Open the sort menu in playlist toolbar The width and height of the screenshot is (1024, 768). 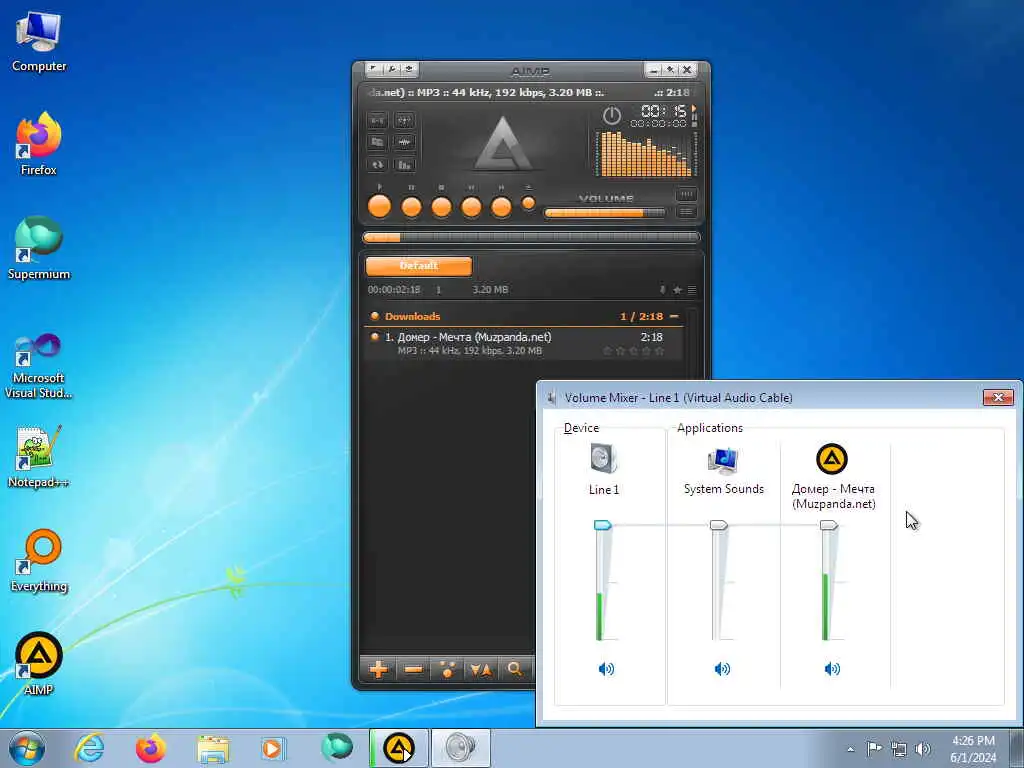coord(481,669)
